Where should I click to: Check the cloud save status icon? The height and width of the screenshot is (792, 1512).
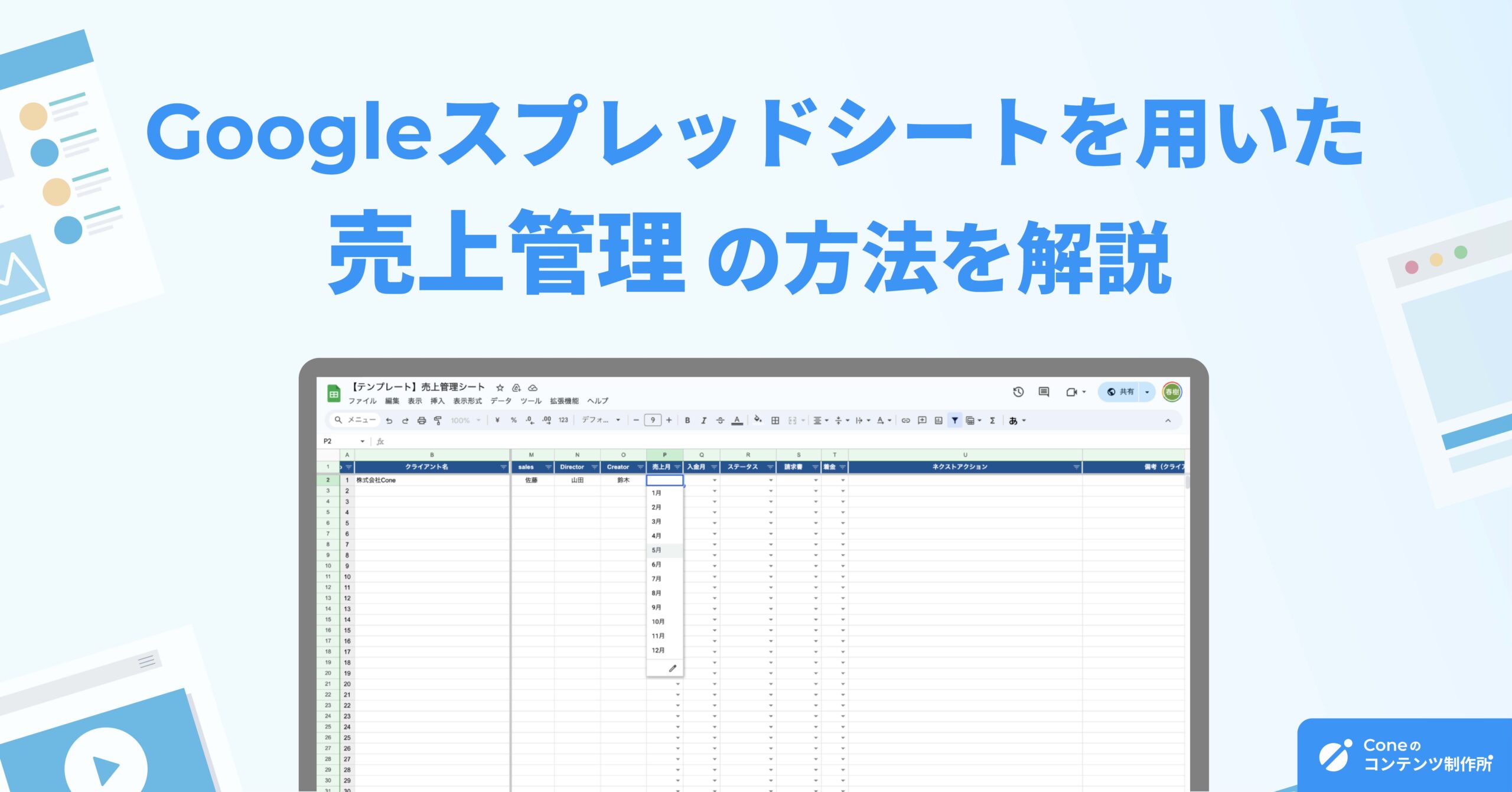[x=533, y=388]
